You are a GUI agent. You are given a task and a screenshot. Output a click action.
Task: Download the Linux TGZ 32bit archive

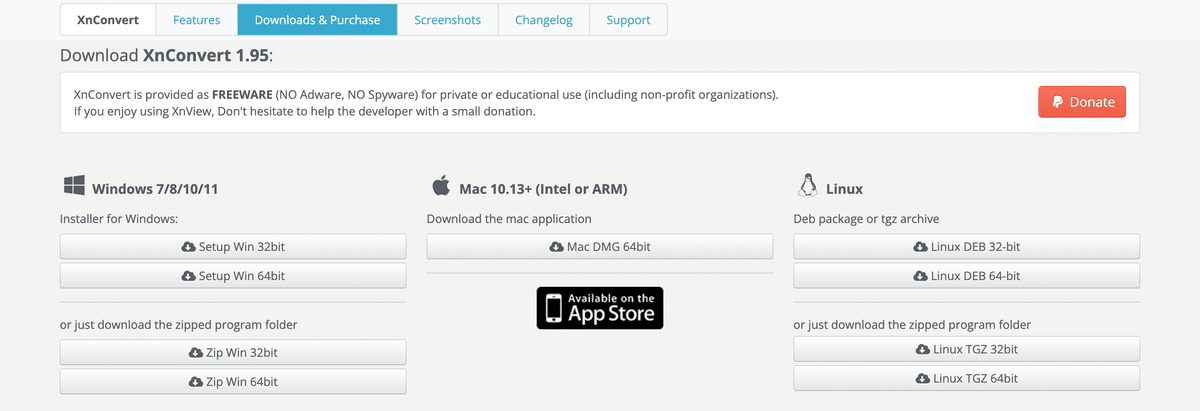[x=966, y=350]
